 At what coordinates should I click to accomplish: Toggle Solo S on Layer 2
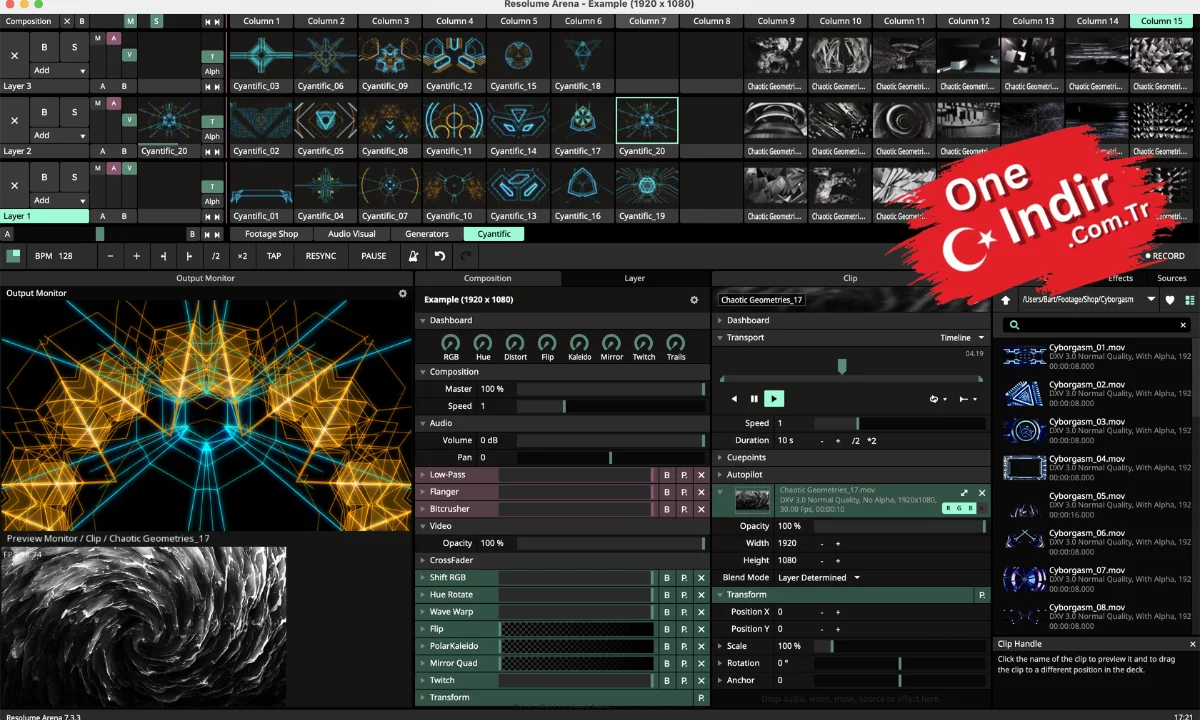tap(74, 111)
